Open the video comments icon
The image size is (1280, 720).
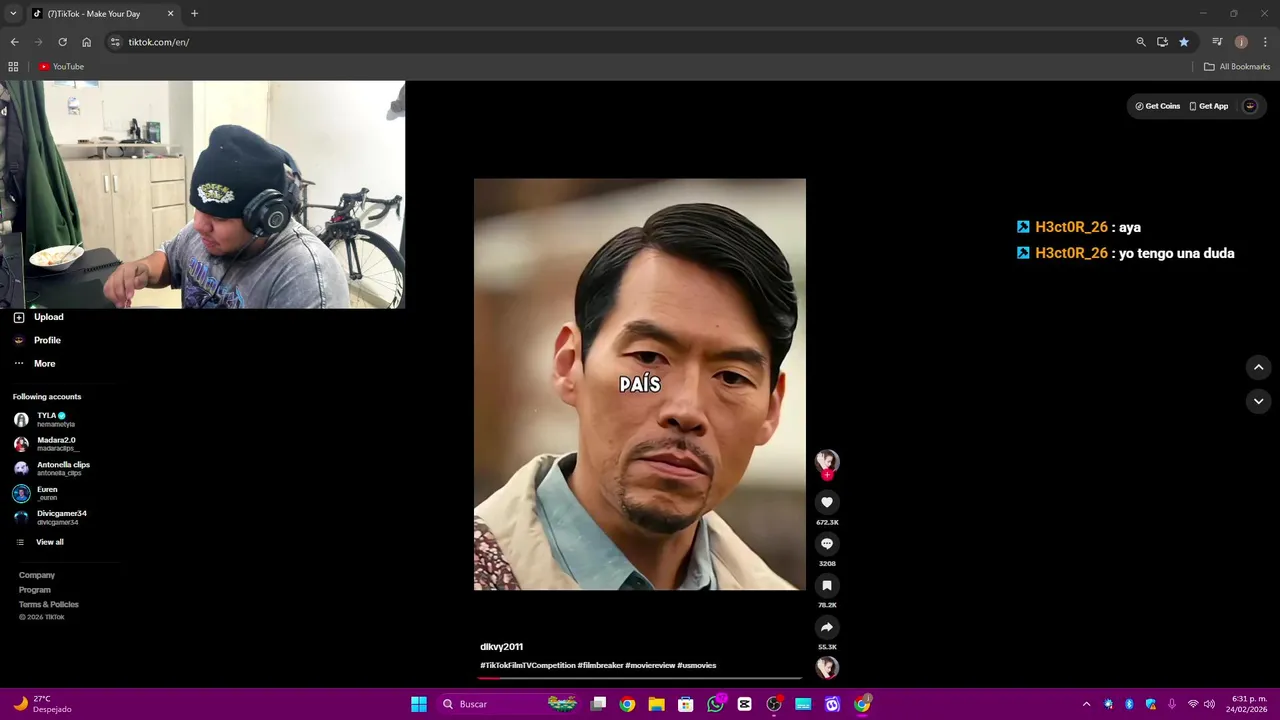(x=827, y=544)
